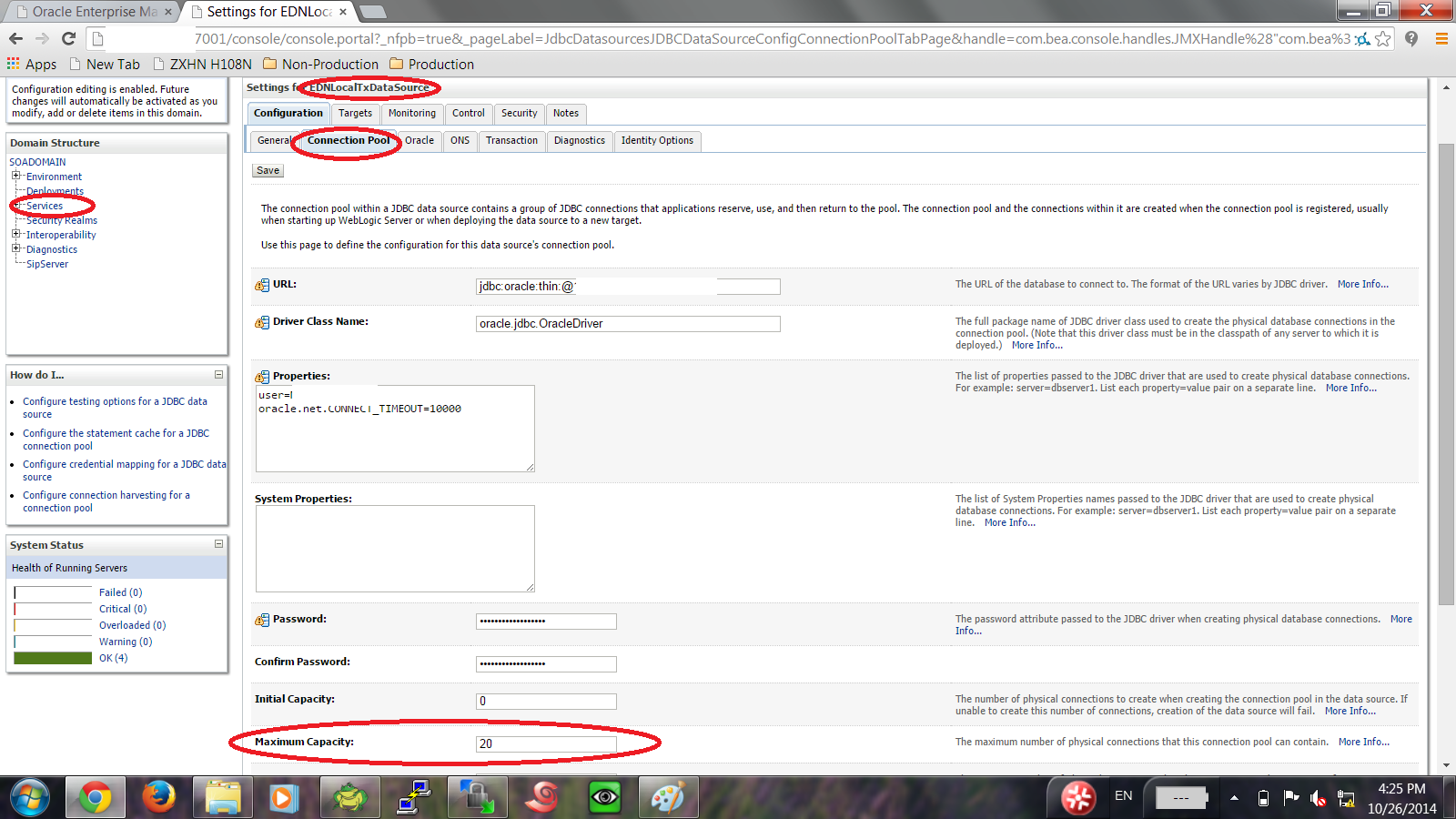The image size is (1456, 819).
Task: Open the Transaction sub-tab
Action: (x=511, y=141)
